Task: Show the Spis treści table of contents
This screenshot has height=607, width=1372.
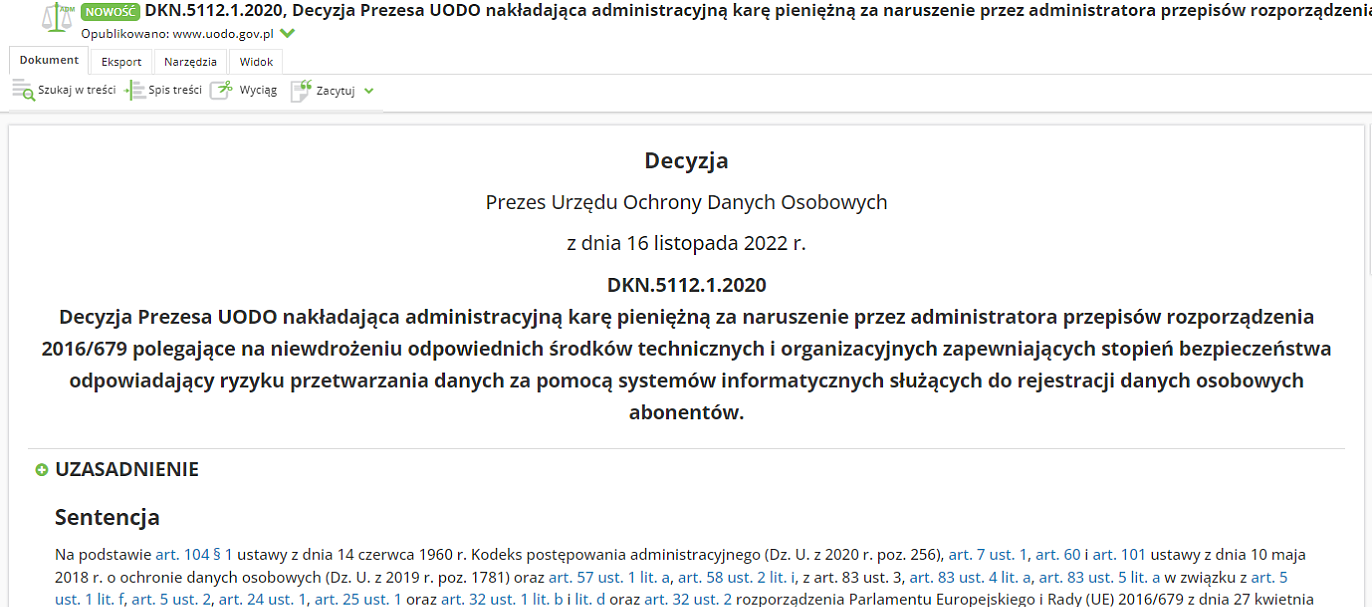Action: (x=163, y=91)
